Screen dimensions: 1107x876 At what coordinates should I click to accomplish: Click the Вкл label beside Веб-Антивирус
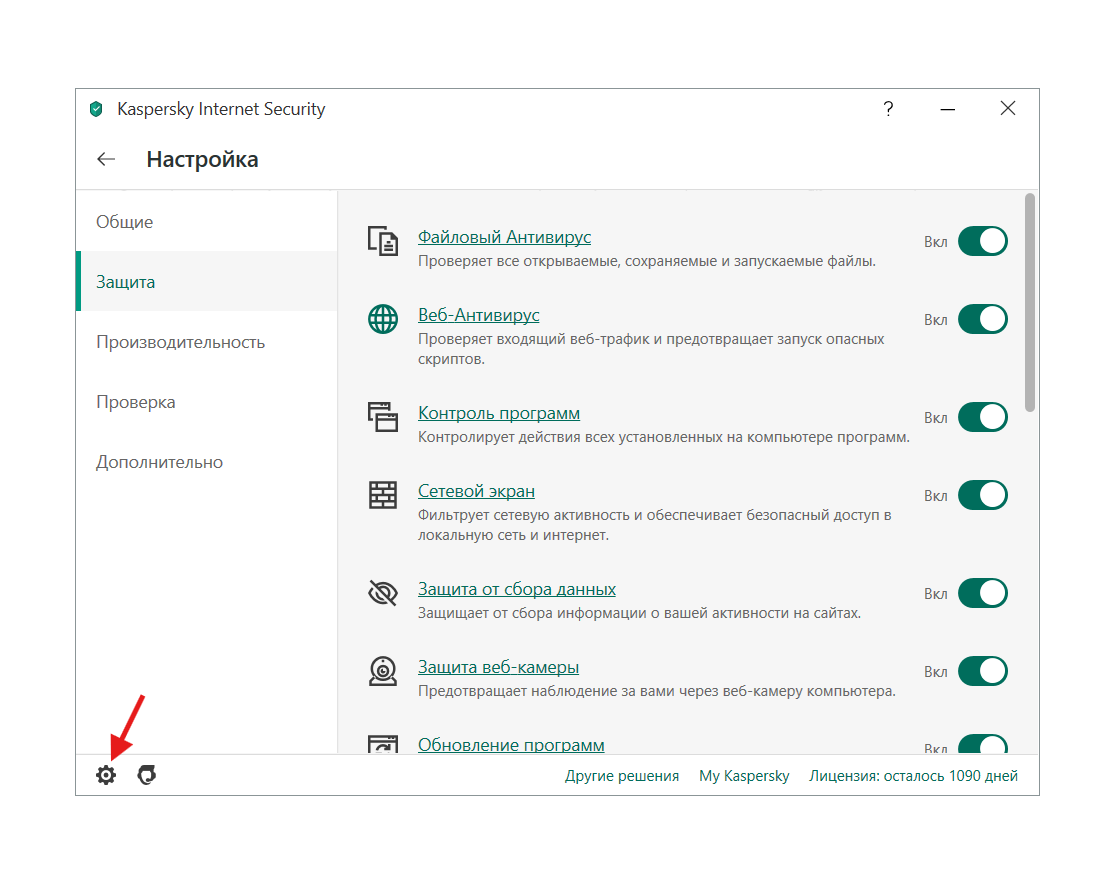click(x=935, y=320)
